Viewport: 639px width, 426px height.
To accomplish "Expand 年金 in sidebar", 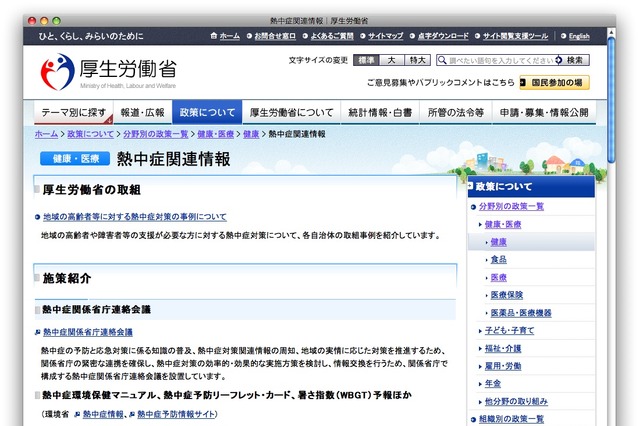I will tap(480, 384).
